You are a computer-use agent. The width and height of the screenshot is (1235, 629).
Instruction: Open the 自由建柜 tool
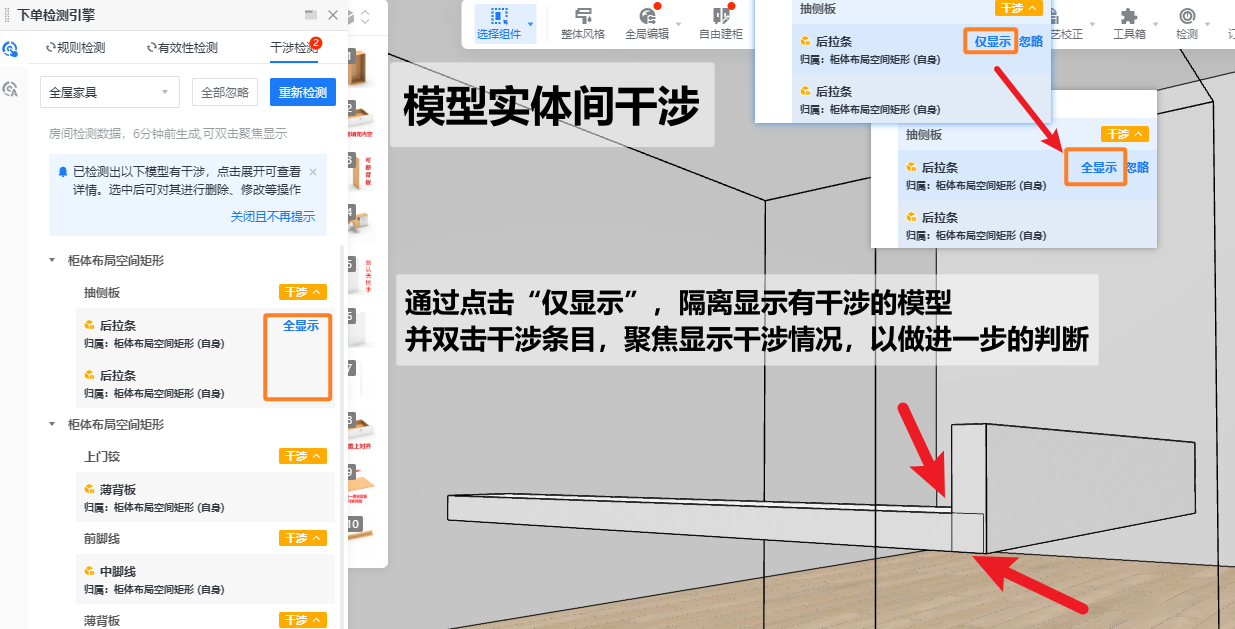tap(720, 23)
